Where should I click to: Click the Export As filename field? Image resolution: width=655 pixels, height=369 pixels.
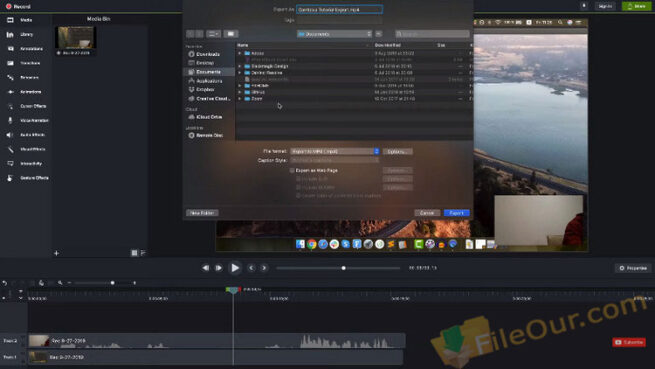(x=339, y=9)
